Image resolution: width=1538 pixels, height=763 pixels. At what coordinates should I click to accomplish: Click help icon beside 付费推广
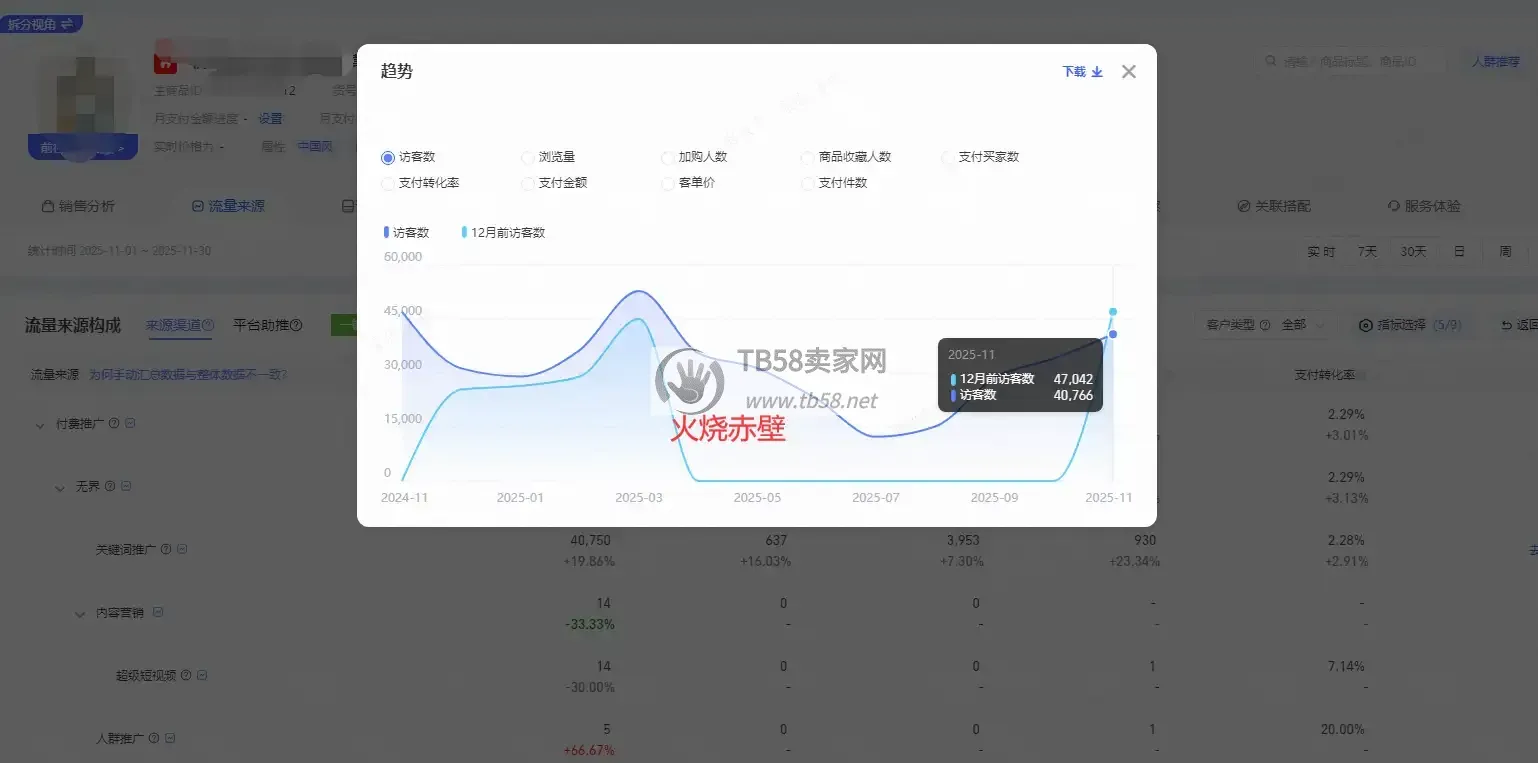point(114,424)
